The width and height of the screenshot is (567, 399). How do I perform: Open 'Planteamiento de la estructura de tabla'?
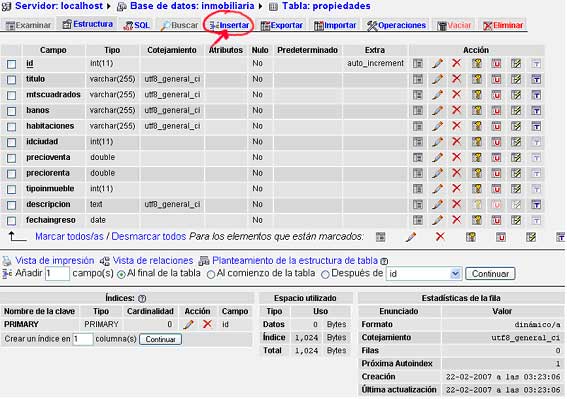click(295, 260)
